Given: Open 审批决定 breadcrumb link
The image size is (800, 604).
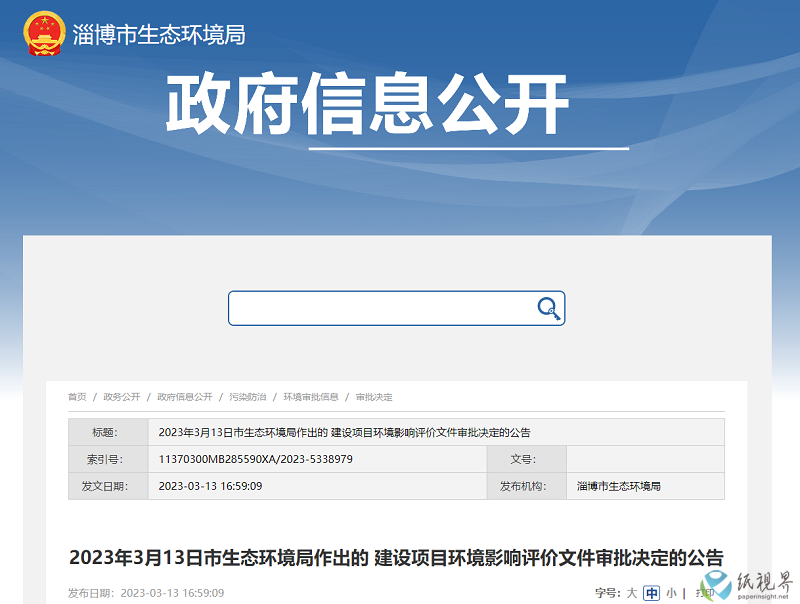Looking at the screenshot, I should tap(374, 397).
